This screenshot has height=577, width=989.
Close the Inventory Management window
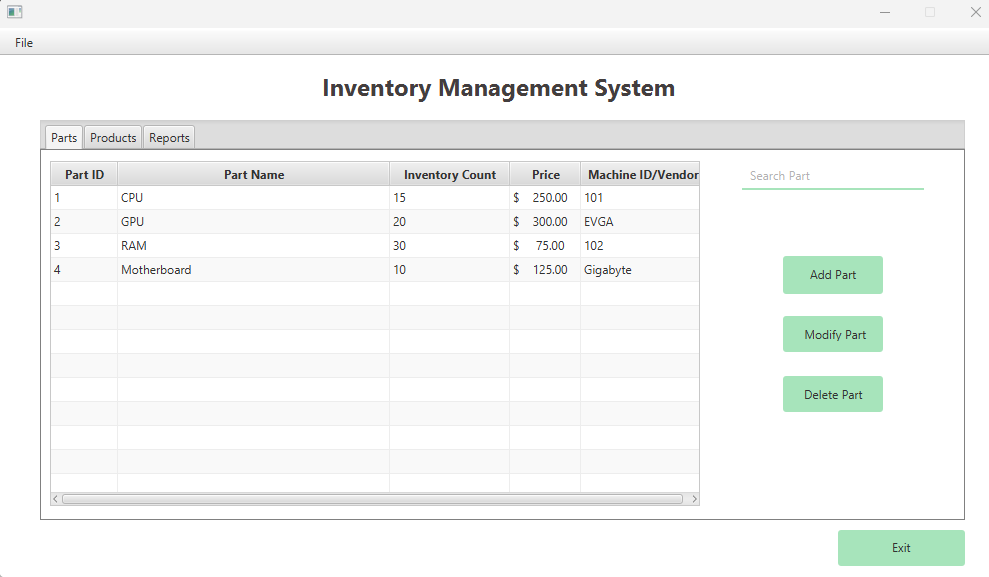click(975, 13)
